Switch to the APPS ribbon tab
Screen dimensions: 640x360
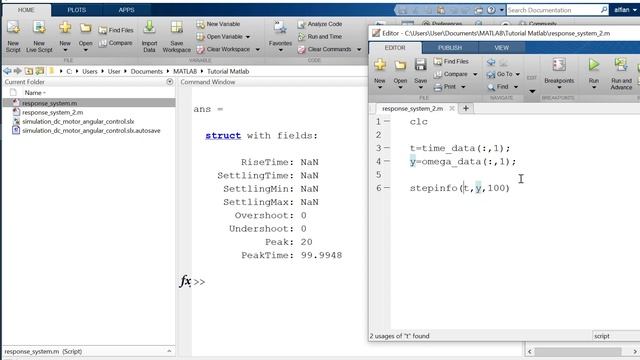[127, 10]
